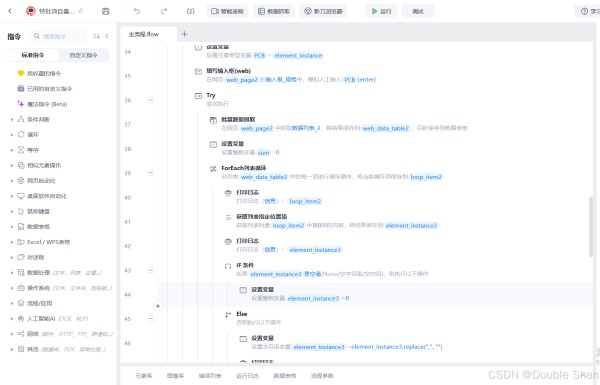Viewport: 600px width, 385px height.
Task: Expand the 对话框 category arrow
Action: pos(11,257)
